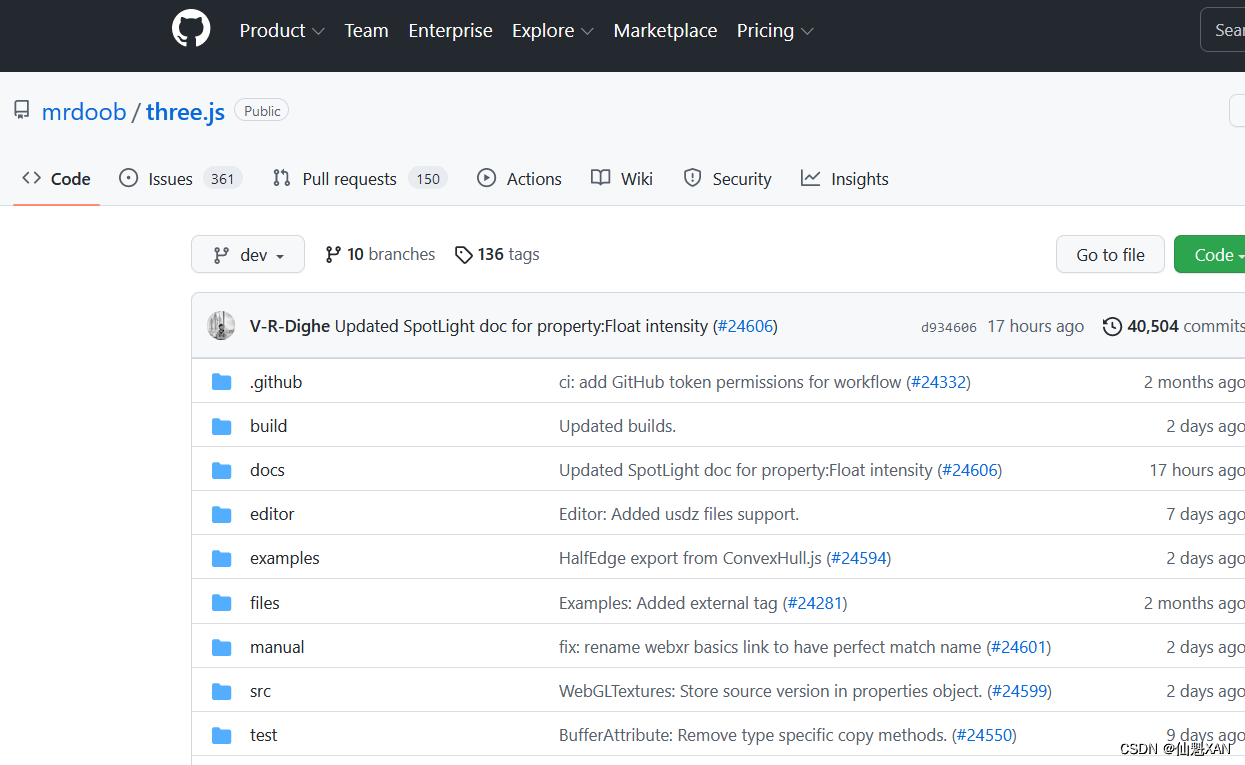Open the manual folder

tap(277, 647)
